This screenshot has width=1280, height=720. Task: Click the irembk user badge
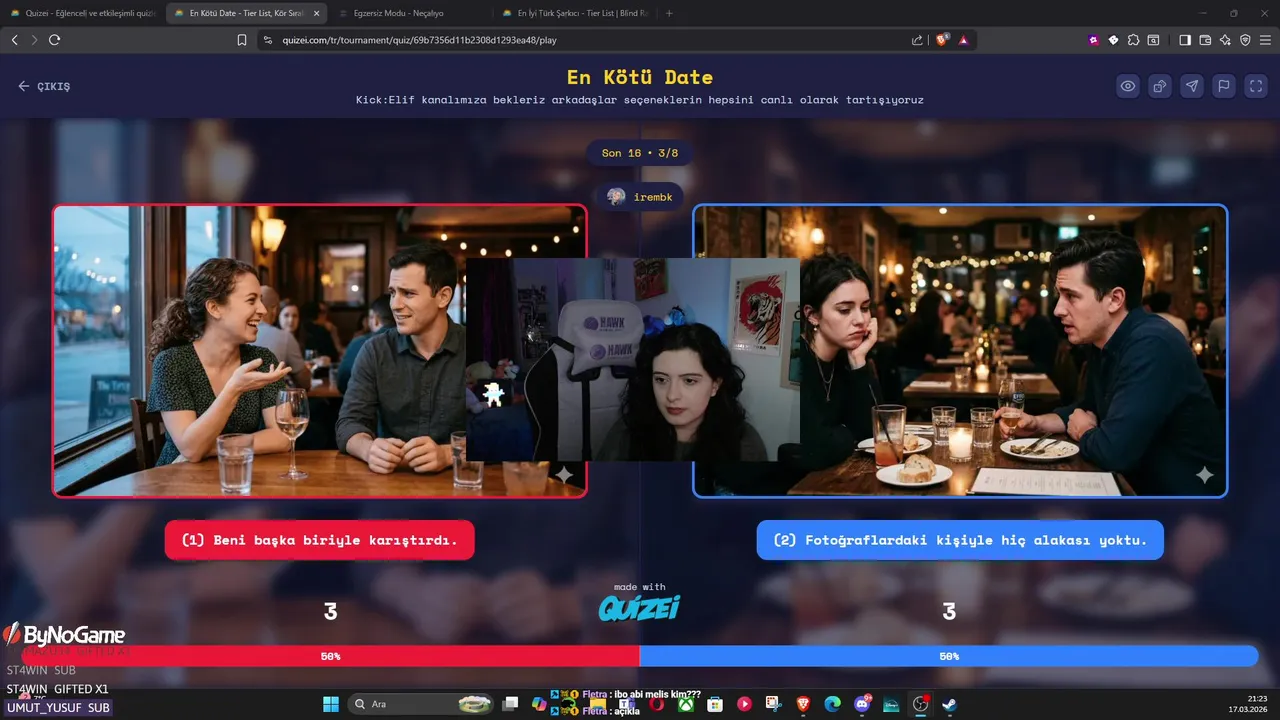pos(640,197)
